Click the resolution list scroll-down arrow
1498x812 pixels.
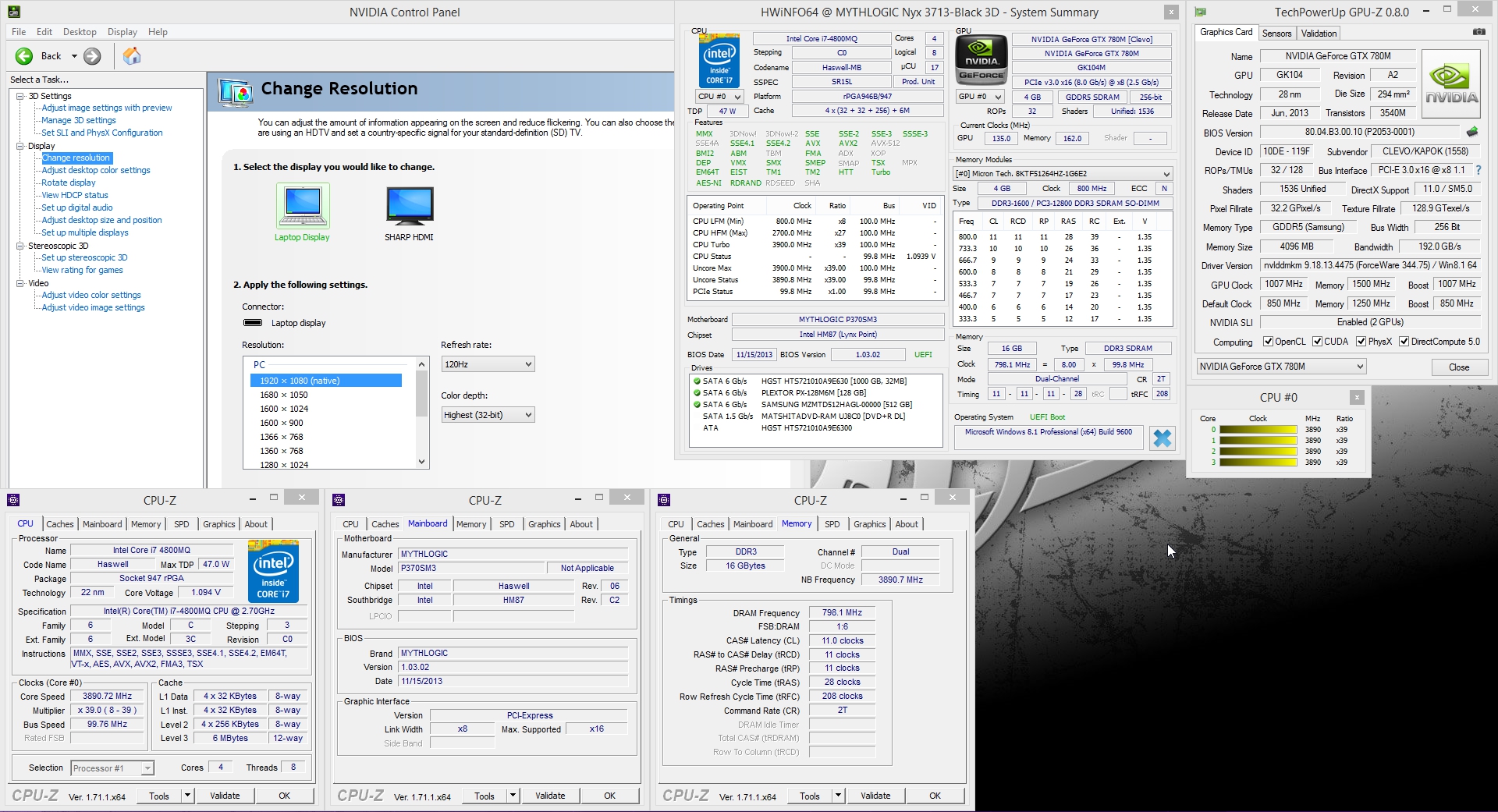422,462
